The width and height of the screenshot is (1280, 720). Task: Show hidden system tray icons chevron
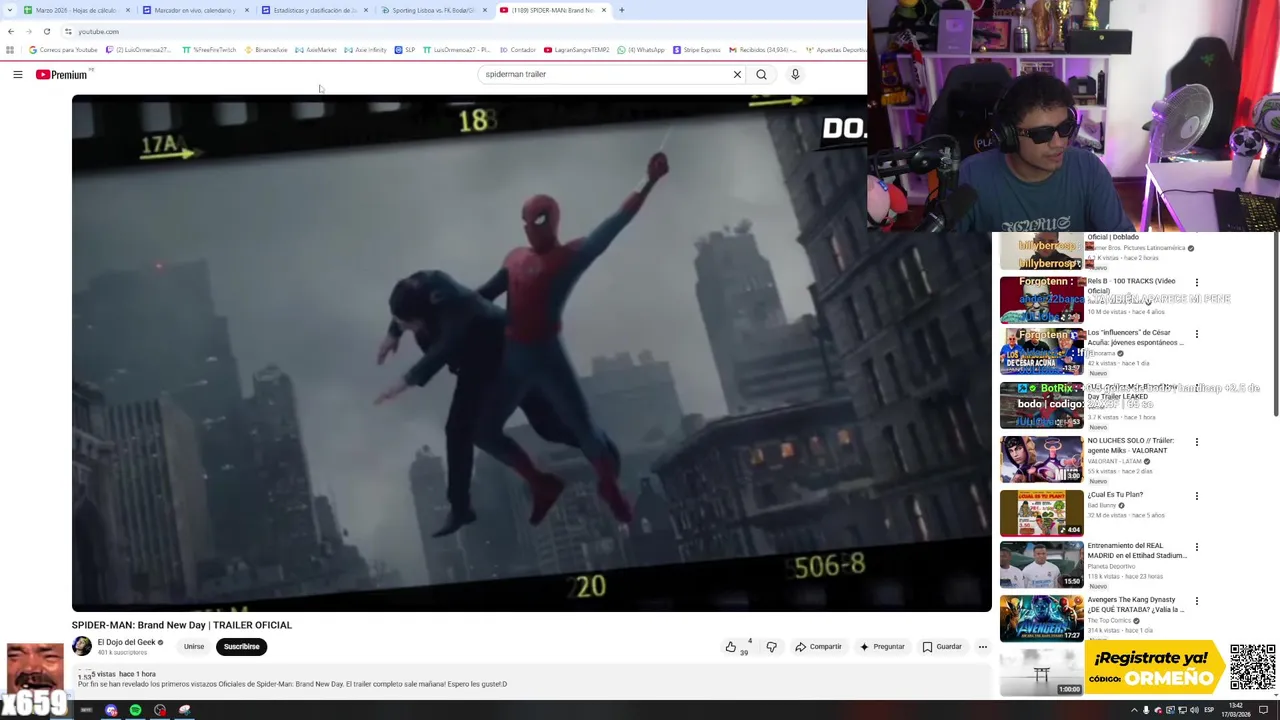point(1134,710)
